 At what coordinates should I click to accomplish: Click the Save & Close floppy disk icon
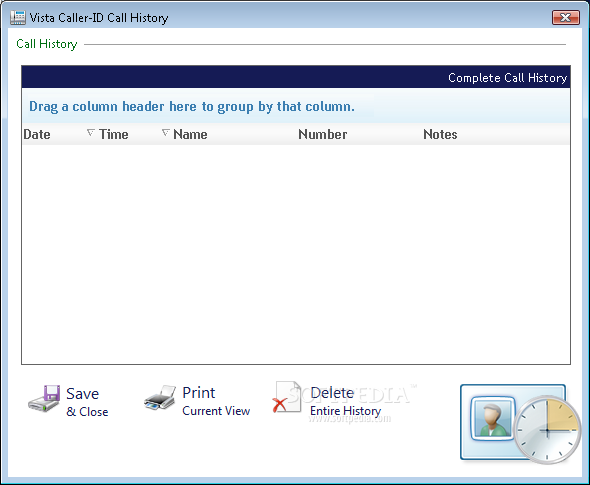[44, 398]
